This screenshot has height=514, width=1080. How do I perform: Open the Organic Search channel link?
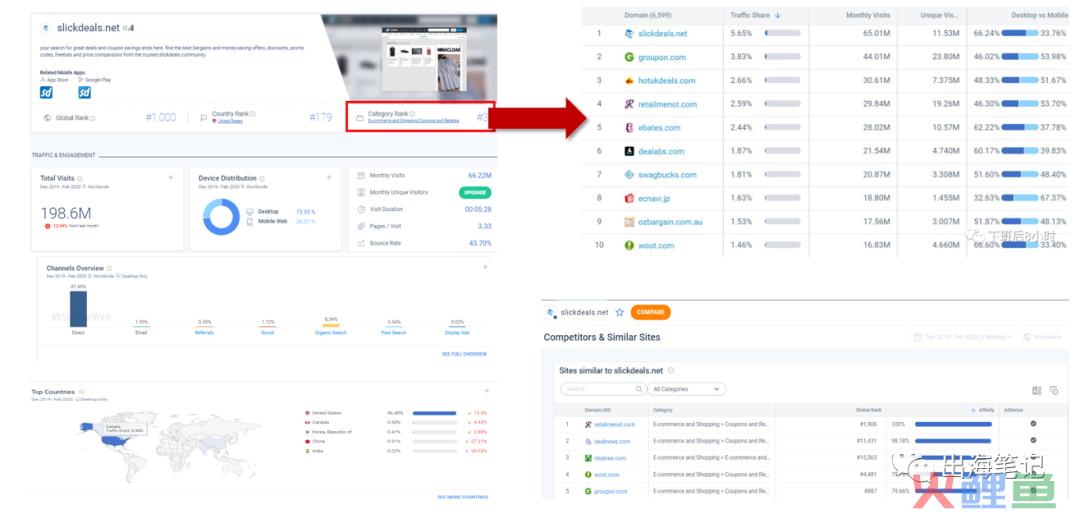(x=331, y=333)
